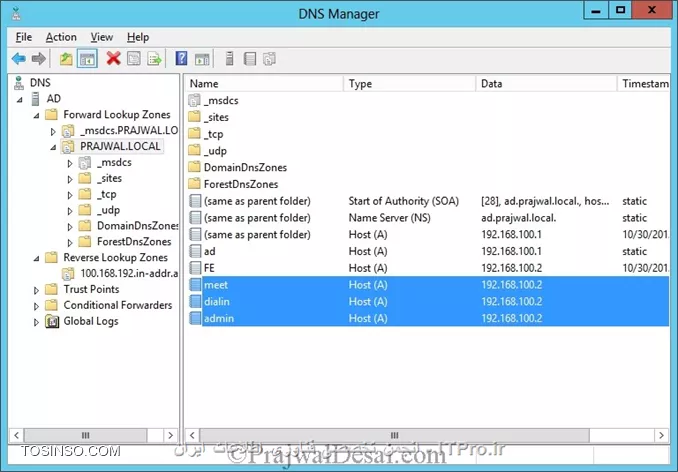The image size is (678, 472).
Task: Expand _udp subfolder in tree
Action: pyautogui.click(x=70, y=211)
